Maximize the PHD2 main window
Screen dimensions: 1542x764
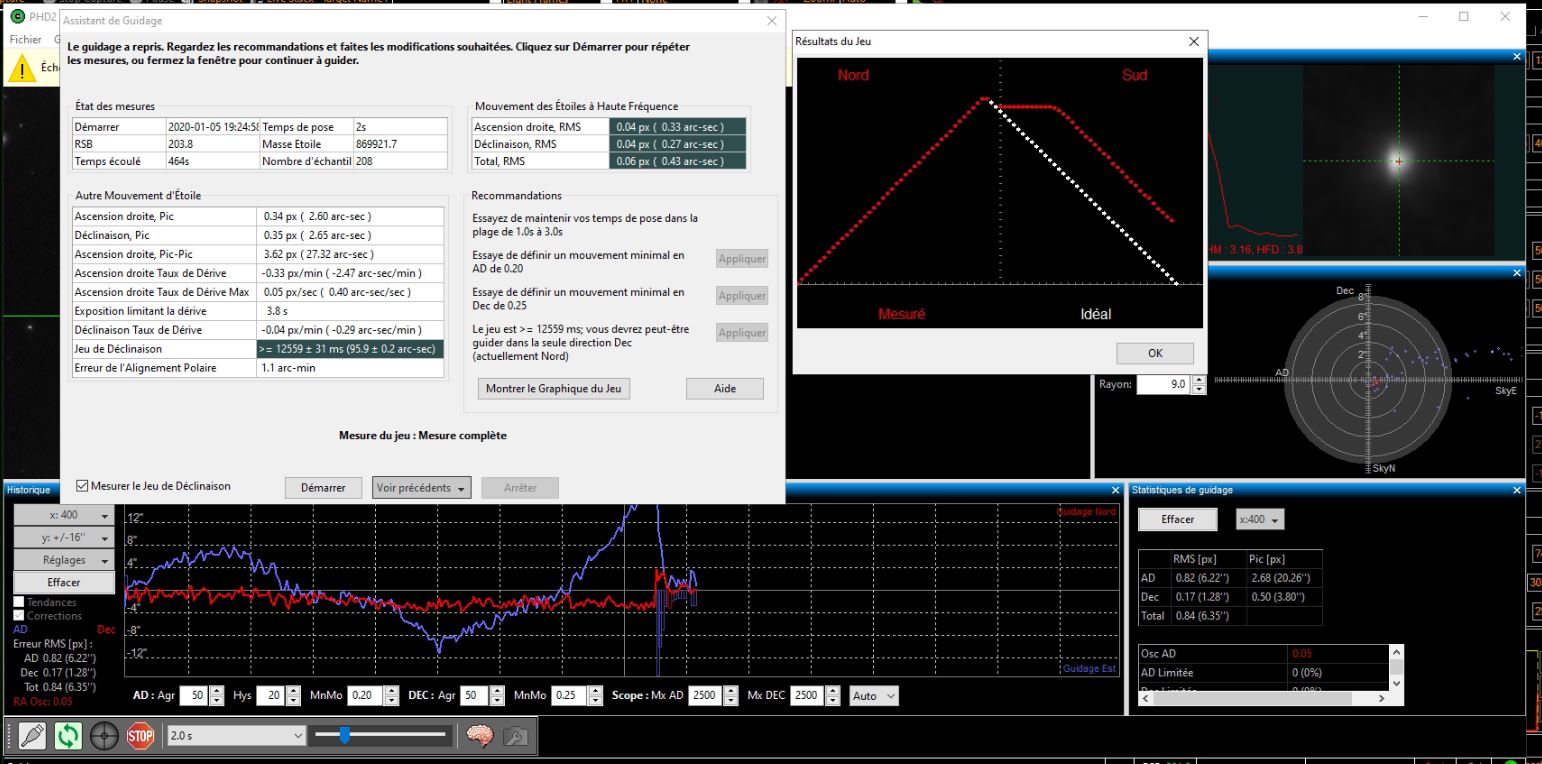[x=1464, y=17]
